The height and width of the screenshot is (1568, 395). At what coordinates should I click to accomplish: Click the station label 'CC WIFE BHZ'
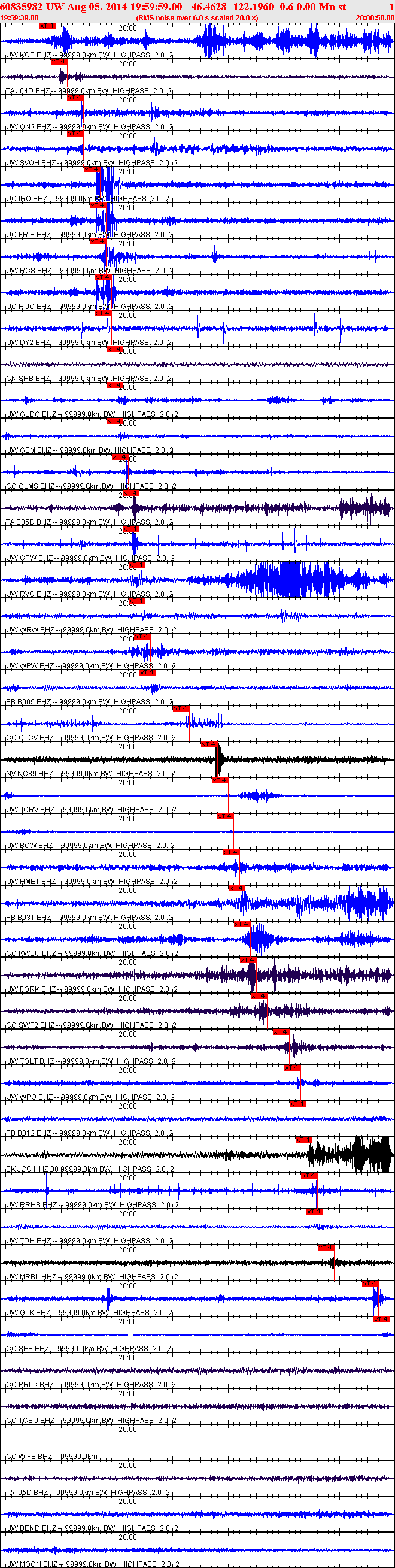click(x=29, y=1456)
